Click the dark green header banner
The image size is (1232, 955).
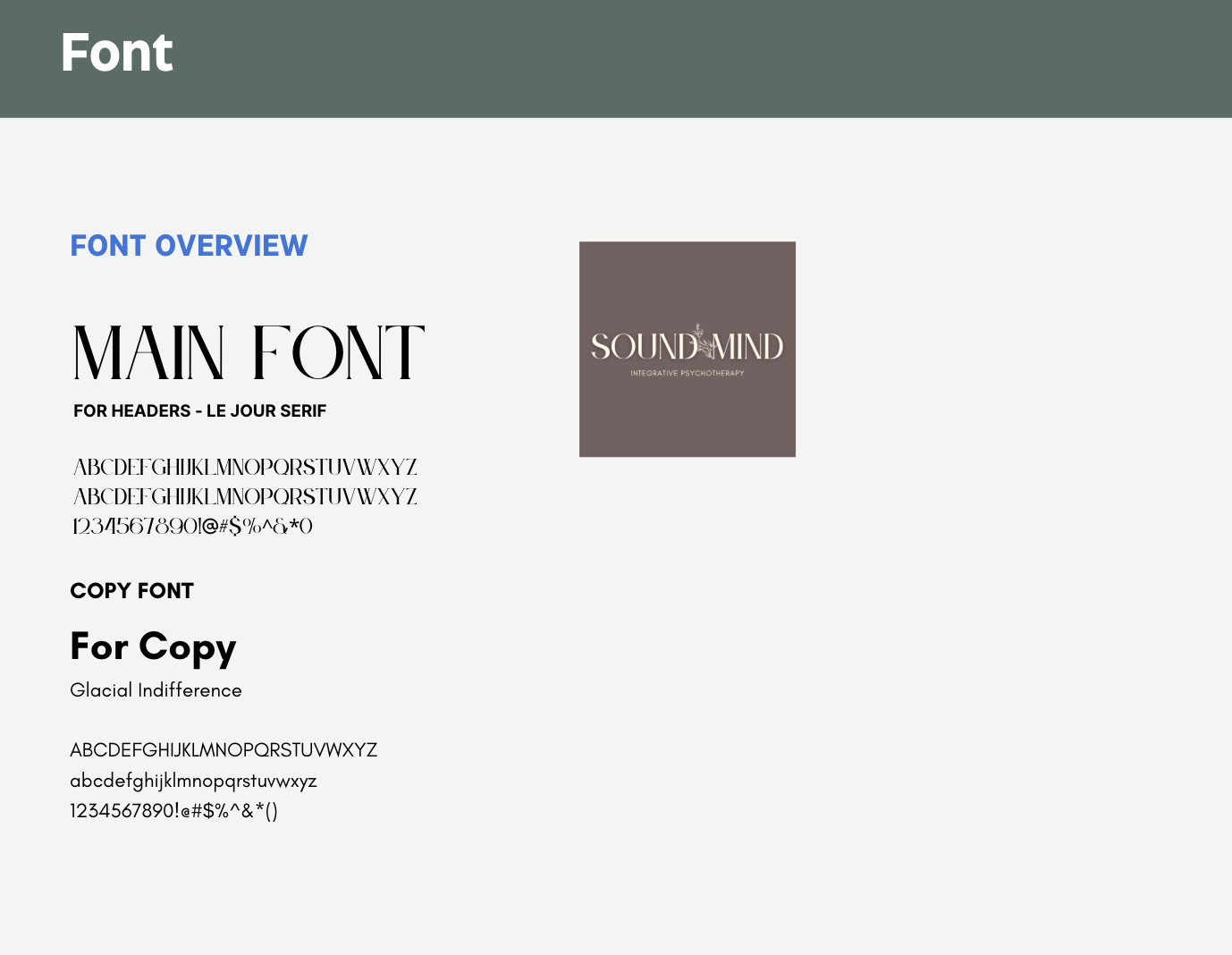[616, 57]
